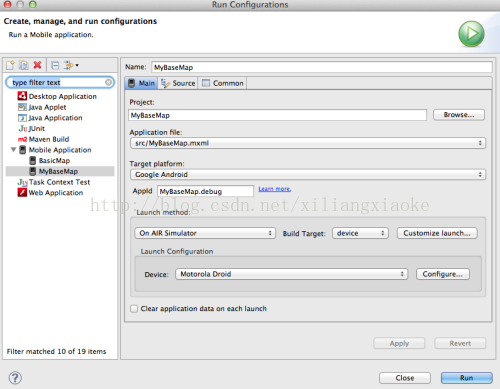Click the type filter text search box
The width and height of the screenshot is (500, 389).
point(60,82)
